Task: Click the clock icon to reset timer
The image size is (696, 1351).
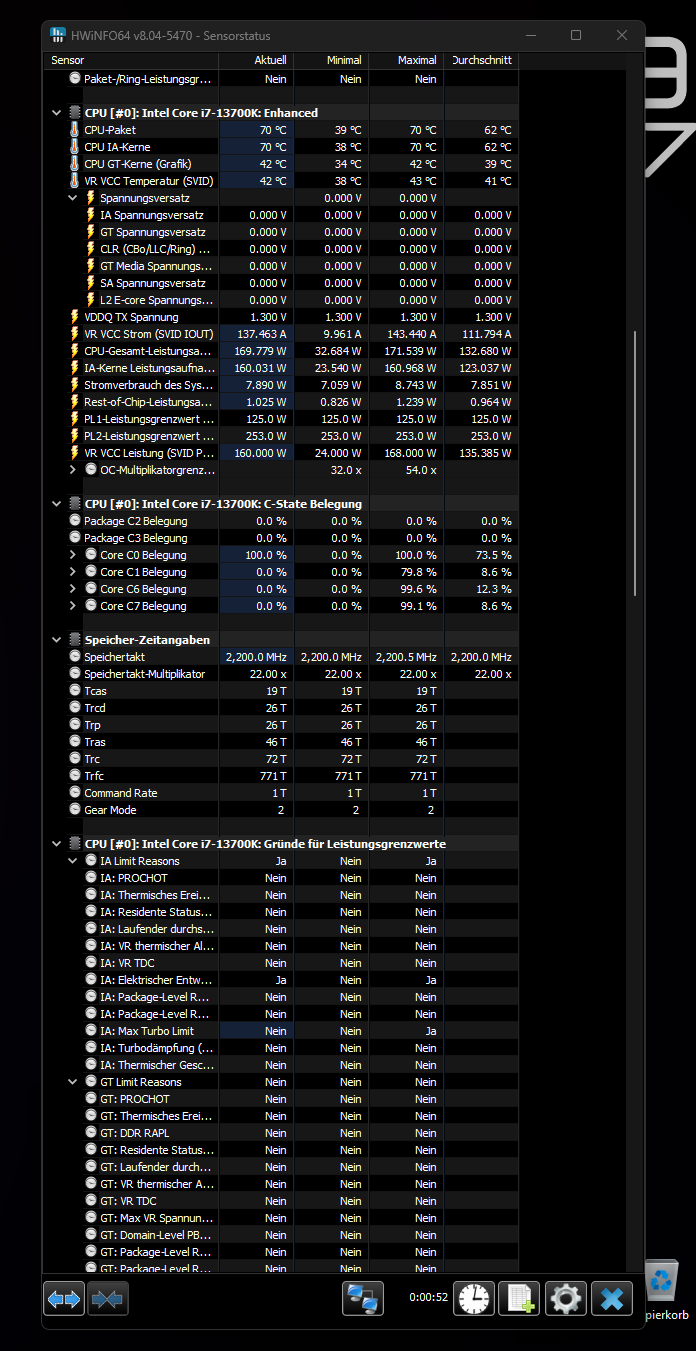Action: point(474,1298)
